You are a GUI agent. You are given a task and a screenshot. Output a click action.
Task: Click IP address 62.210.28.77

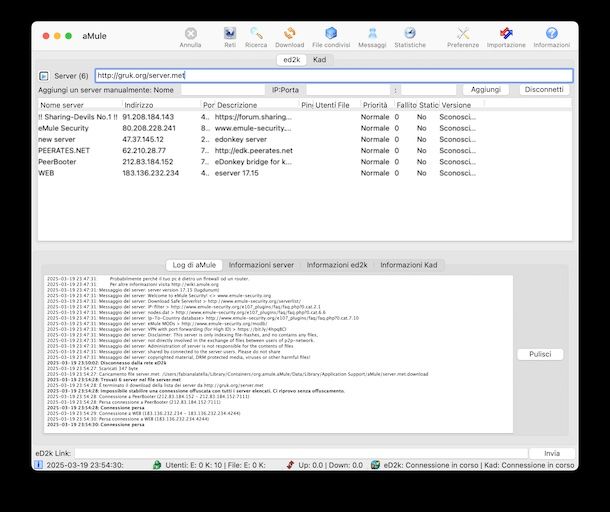(144, 151)
